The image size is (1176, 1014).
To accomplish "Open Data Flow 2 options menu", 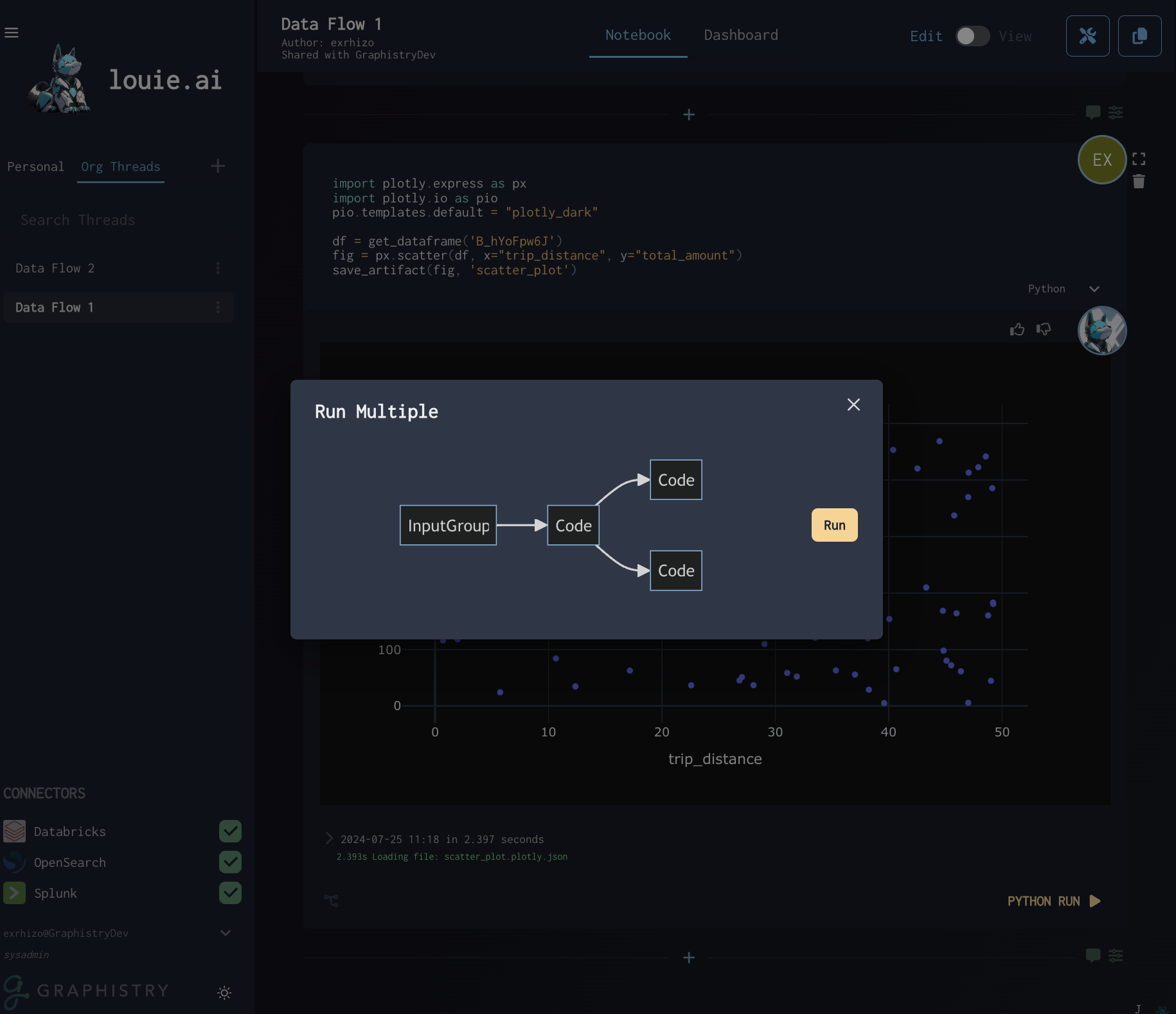I will (x=218, y=268).
